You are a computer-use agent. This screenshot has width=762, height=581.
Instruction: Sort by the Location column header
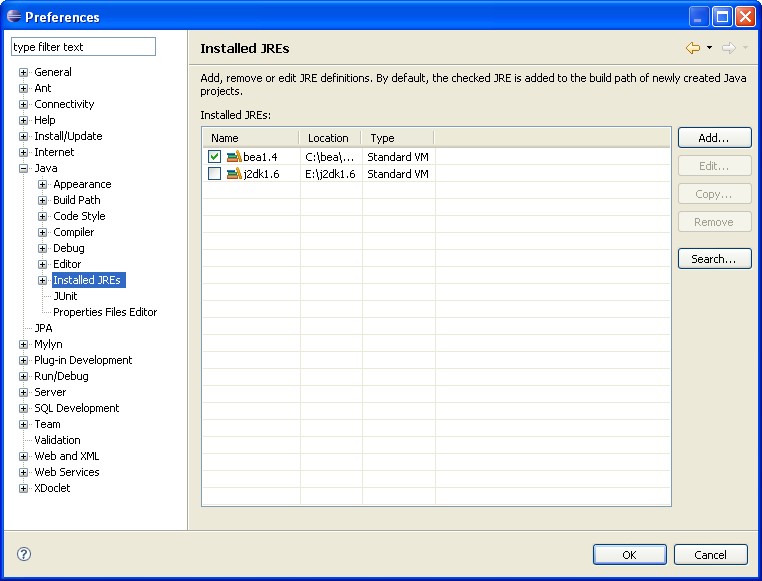coord(329,138)
